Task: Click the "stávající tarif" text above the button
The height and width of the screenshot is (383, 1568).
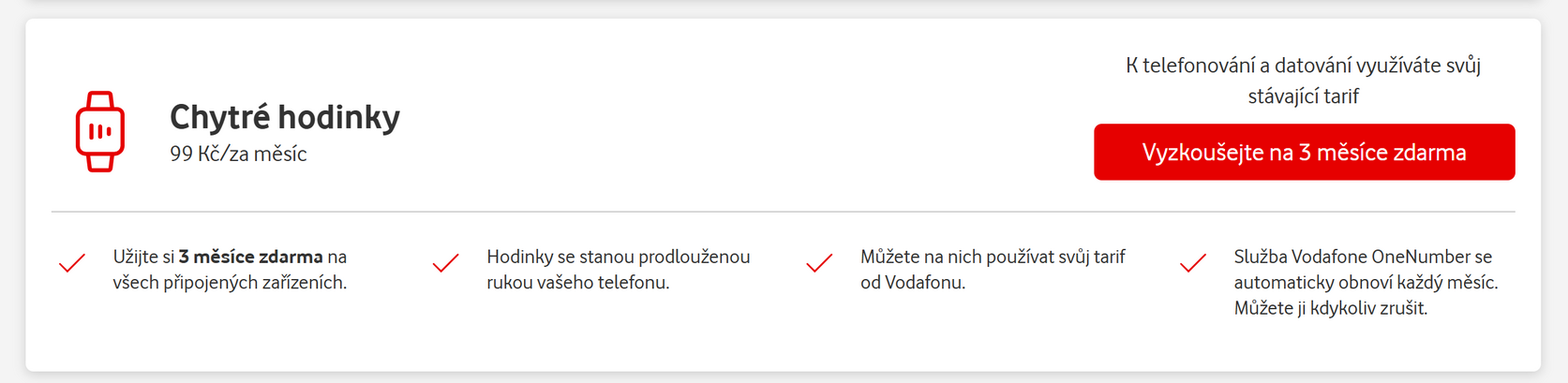Action: tap(1303, 96)
